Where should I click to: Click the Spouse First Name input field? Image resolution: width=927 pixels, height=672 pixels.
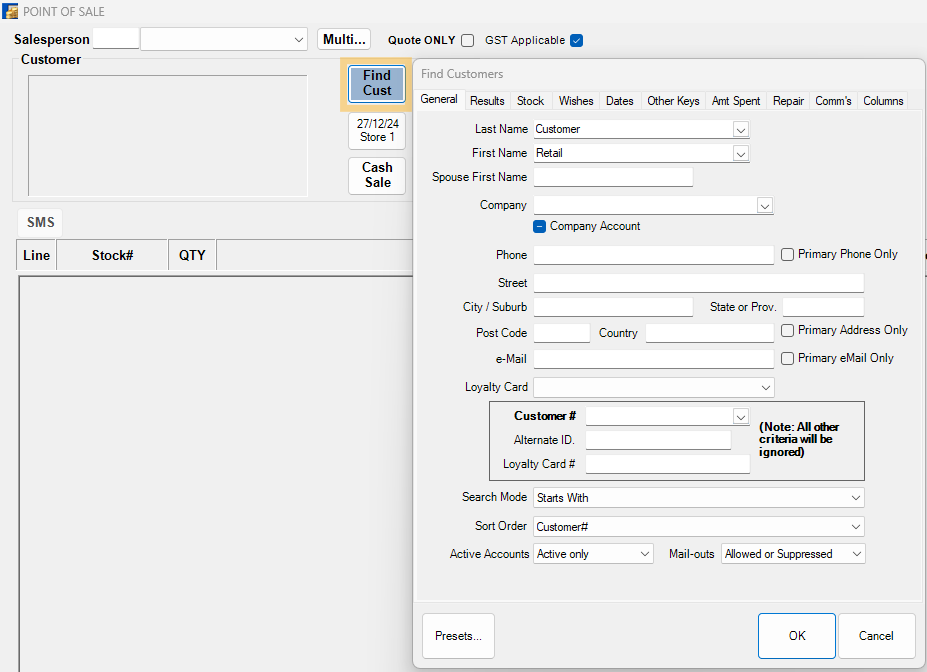(613, 176)
